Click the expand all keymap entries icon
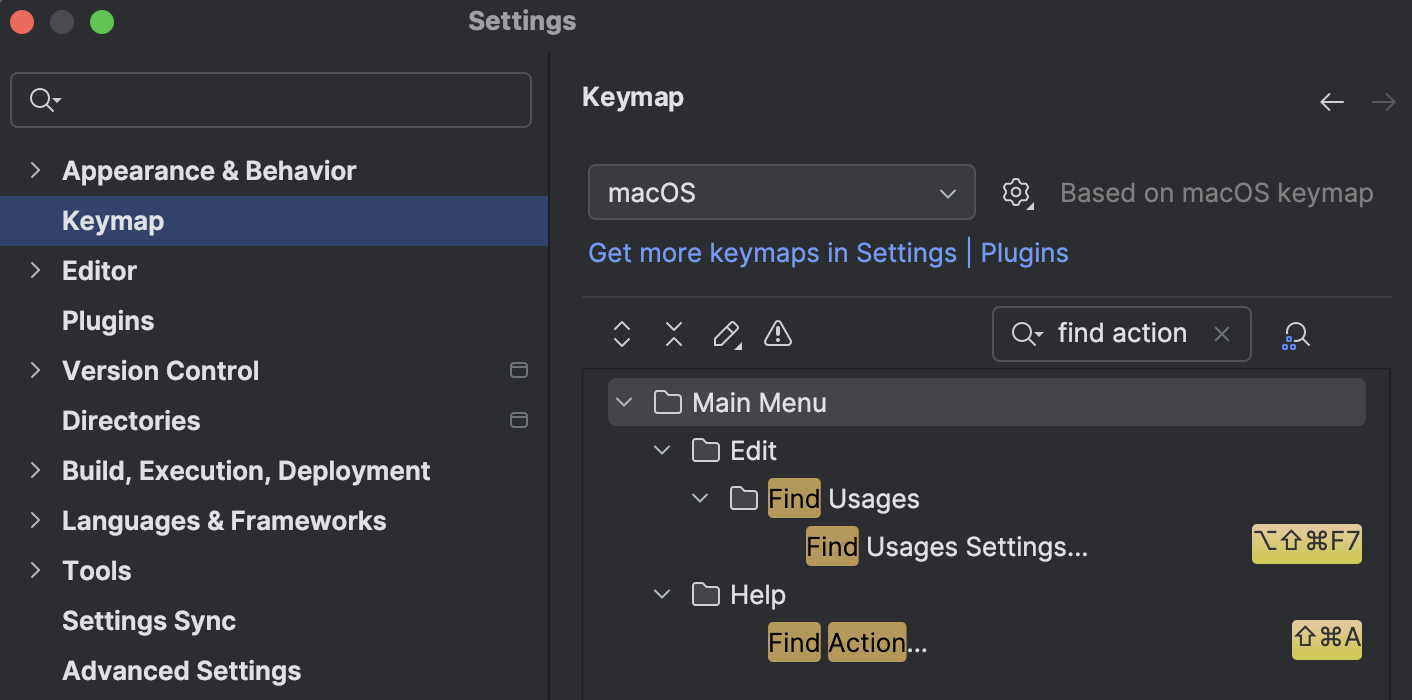Image resolution: width=1412 pixels, height=700 pixels. 621,334
